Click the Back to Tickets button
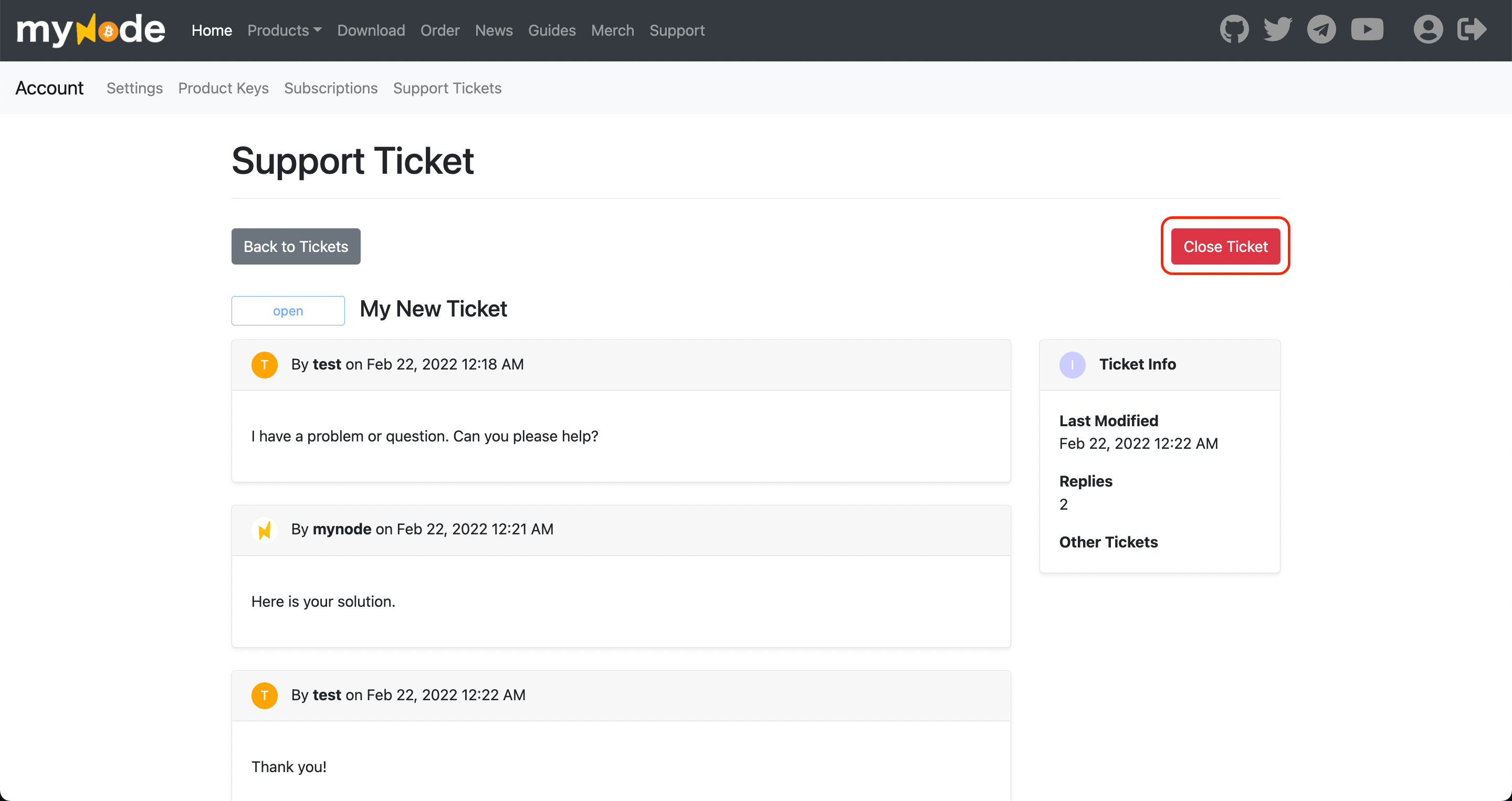The image size is (1512, 801). [x=295, y=247]
